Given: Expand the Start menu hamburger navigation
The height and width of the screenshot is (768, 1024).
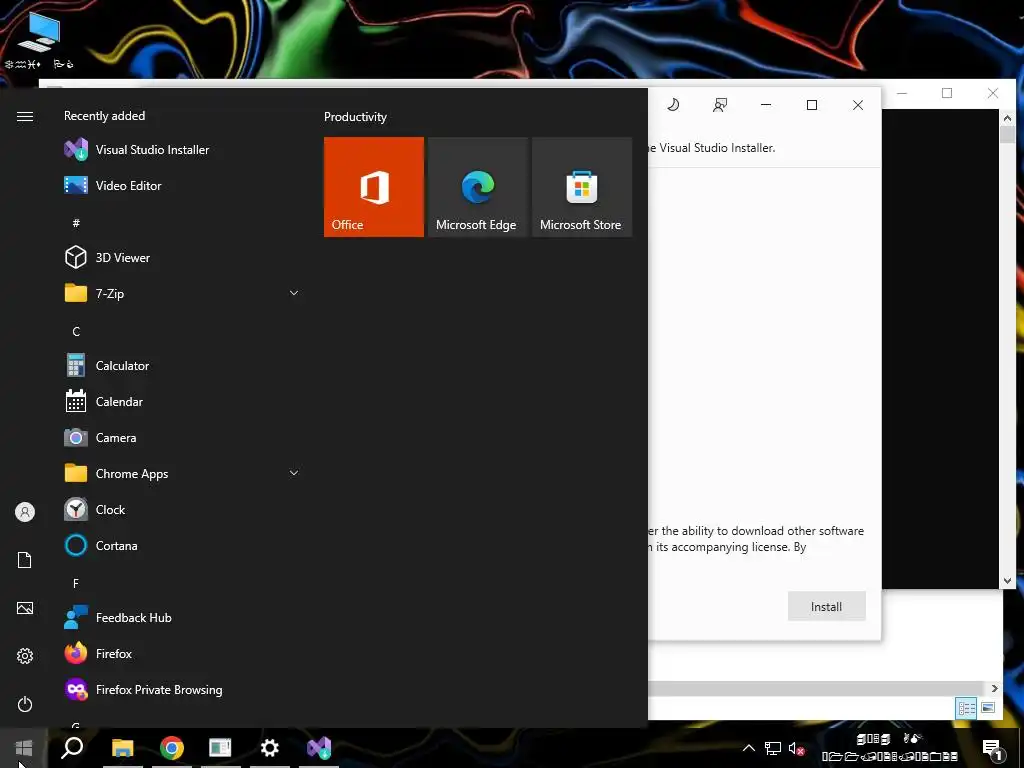Looking at the screenshot, I should (x=25, y=116).
